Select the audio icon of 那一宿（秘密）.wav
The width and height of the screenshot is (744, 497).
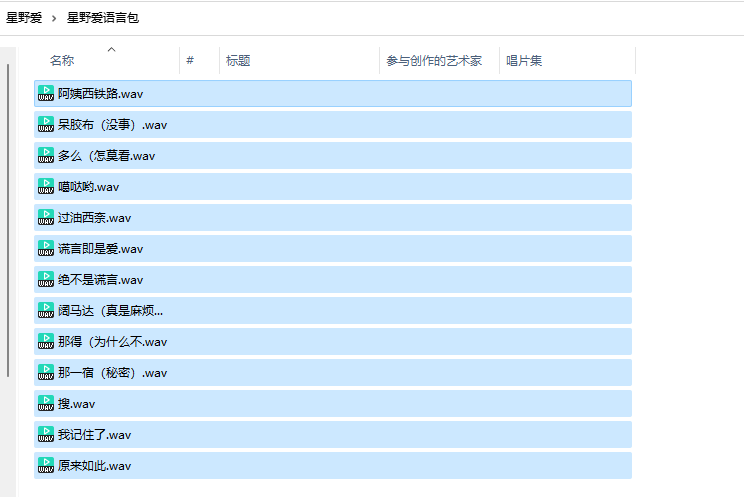tap(46, 372)
